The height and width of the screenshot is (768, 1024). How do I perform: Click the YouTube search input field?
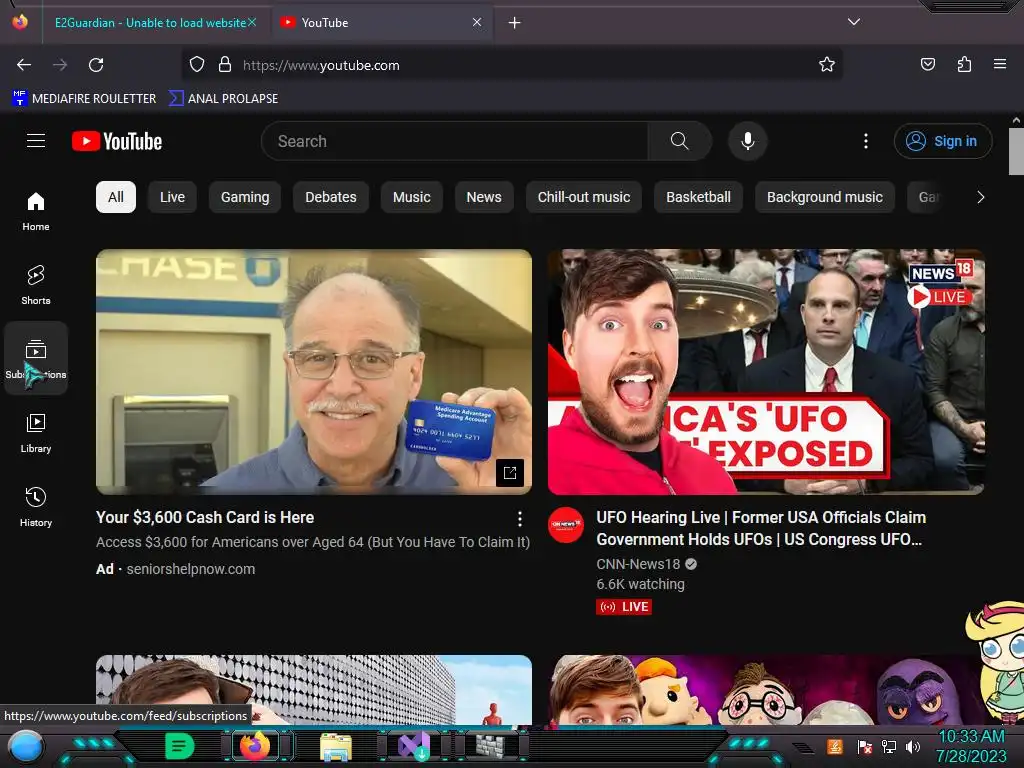pyautogui.click(x=455, y=141)
